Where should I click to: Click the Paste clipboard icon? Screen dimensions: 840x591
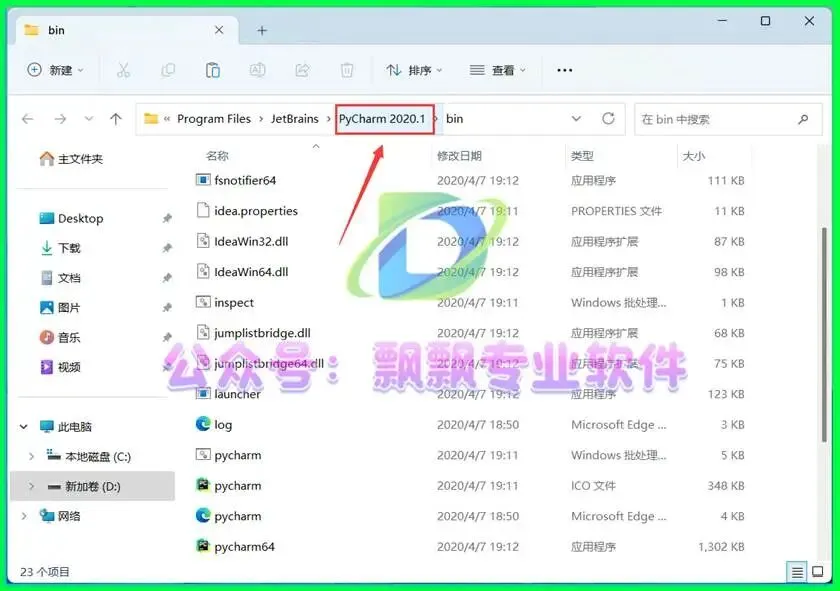click(x=213, y=70)
